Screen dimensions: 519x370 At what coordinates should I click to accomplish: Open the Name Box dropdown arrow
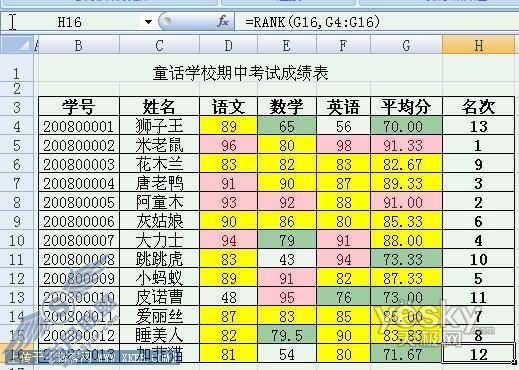click(148, 22)
